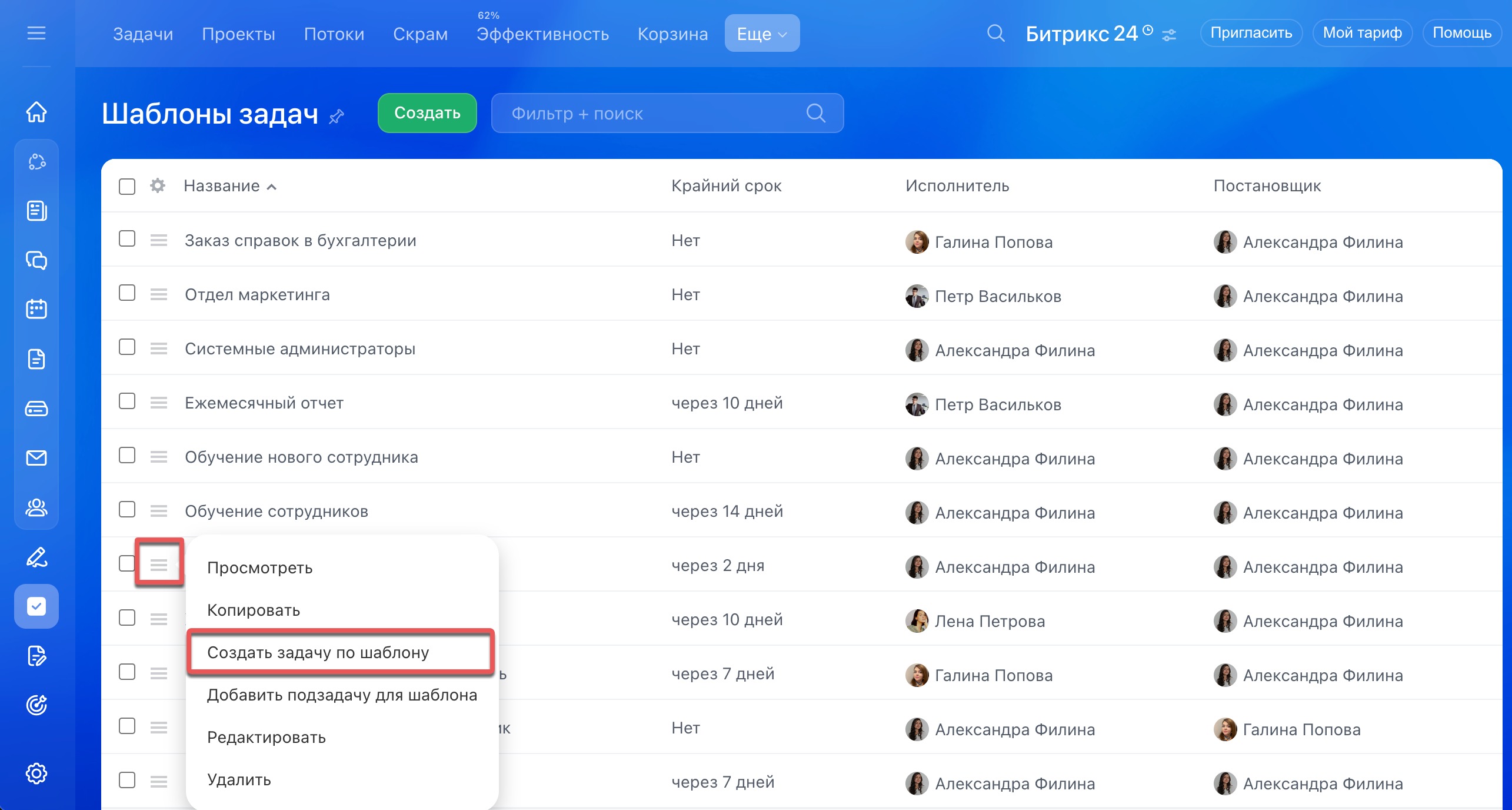Viewport: 1512px width, 810px height.
Task: Check the row assigned to Лена Петрова
Action: [x=127, y=618]
